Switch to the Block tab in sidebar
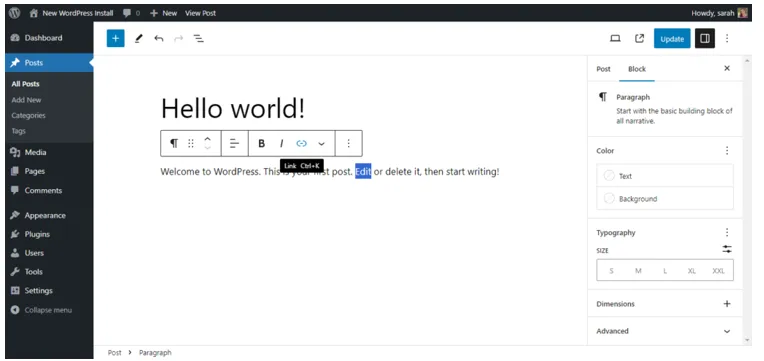The width and height of the screenshot is (764, 361). click(637, 69)
